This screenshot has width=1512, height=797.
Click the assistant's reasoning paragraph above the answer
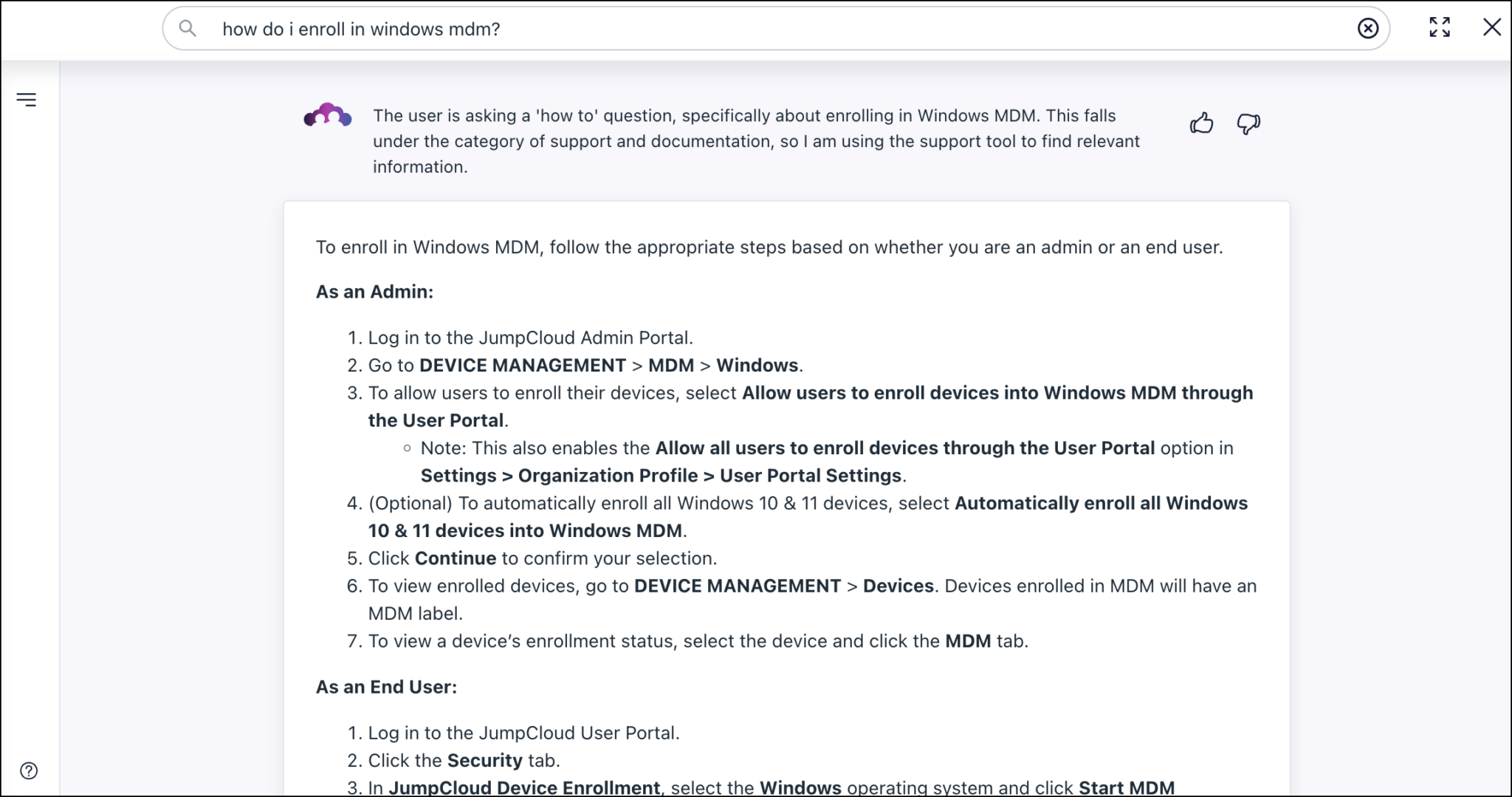[x=756, y=141]
